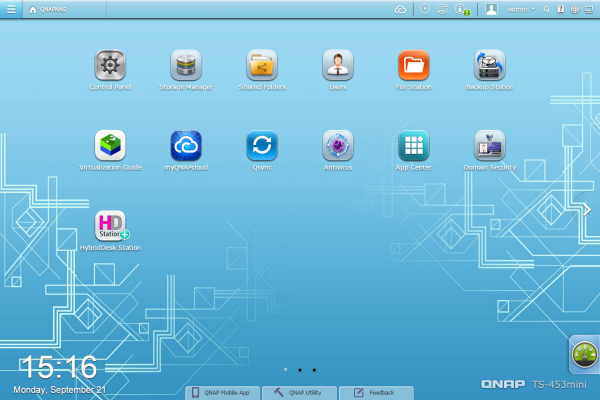Click the Feedback button

(x=375, y=392)
